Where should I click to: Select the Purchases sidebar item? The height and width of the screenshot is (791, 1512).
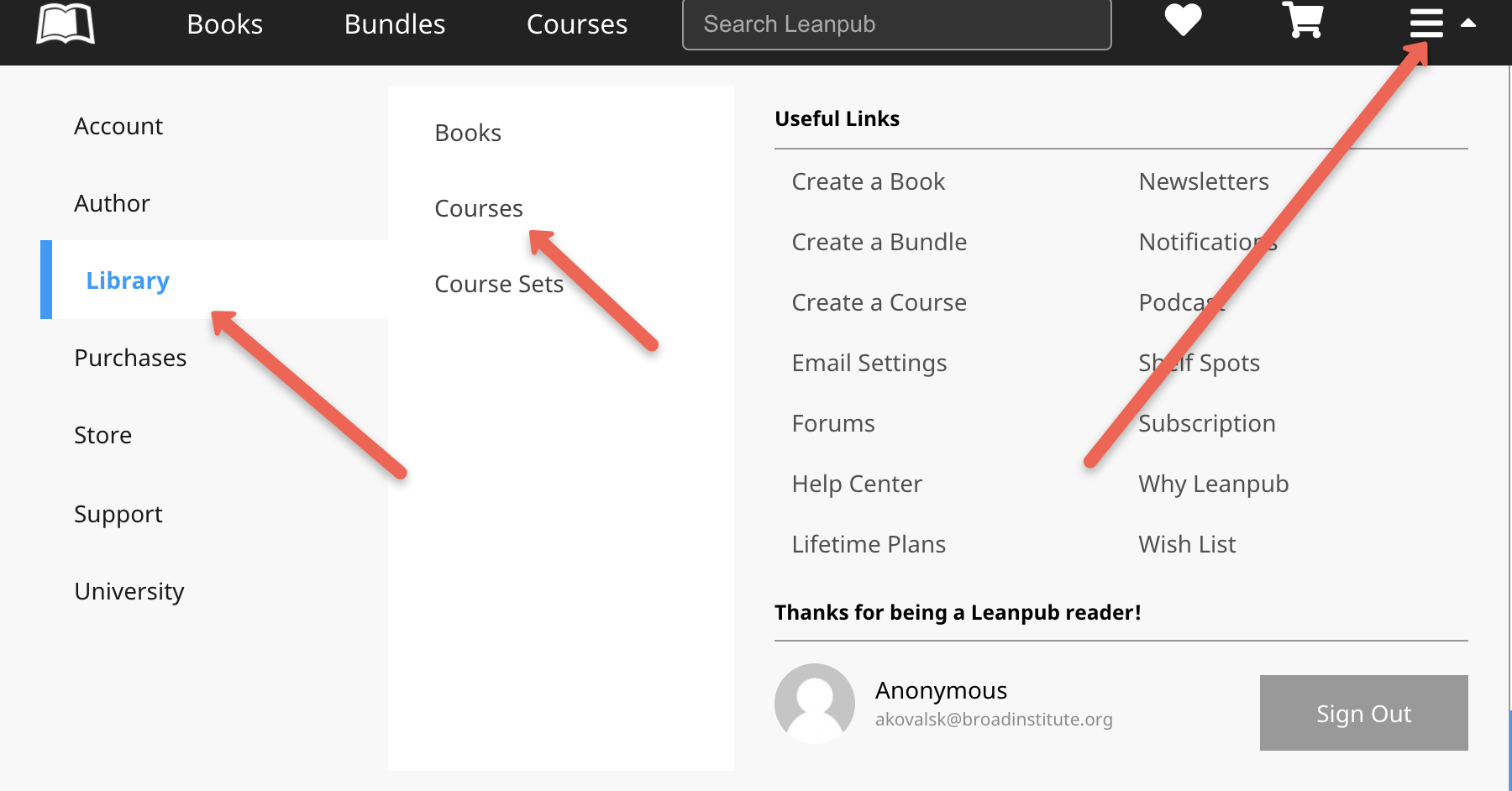(x=130, y=358)
